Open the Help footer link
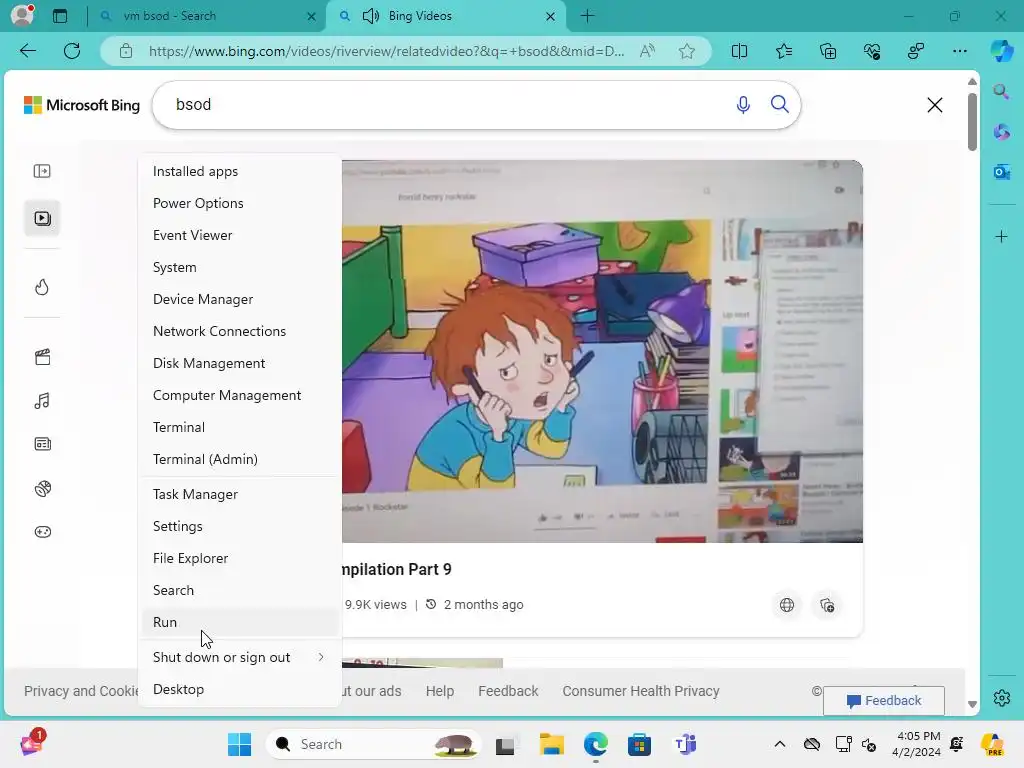This screenshot has height=768, width=1024. pyautogui.click(x=440, y=691)
